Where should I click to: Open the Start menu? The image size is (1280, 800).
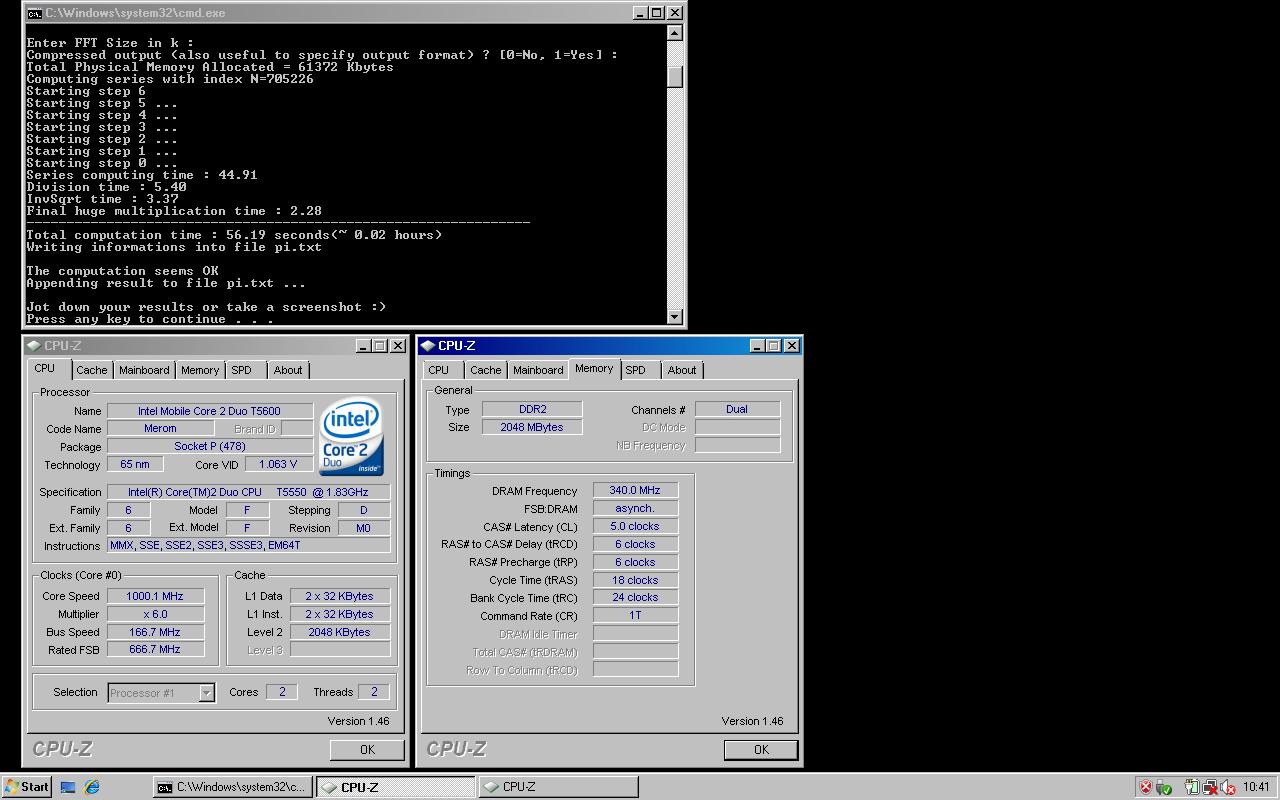[27, 787]
